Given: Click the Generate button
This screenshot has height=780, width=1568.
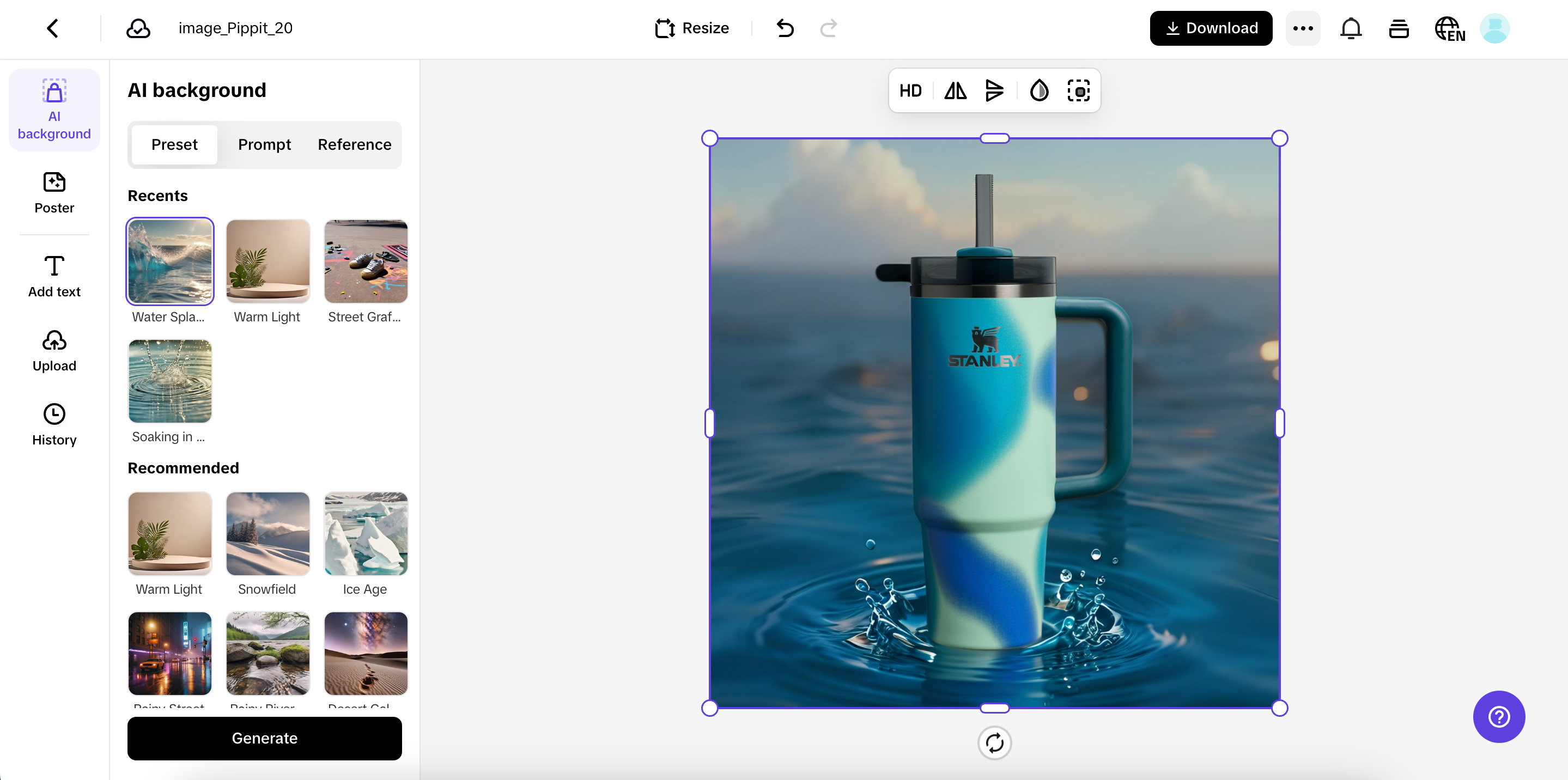Looking at the screenshot, I should [x=264, y=738].
